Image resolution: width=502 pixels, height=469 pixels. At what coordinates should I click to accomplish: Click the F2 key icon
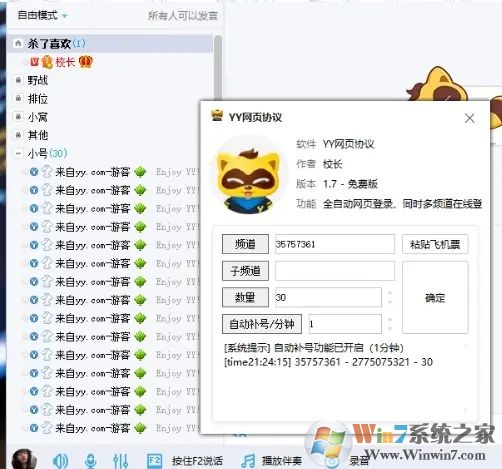pos(155,461)
